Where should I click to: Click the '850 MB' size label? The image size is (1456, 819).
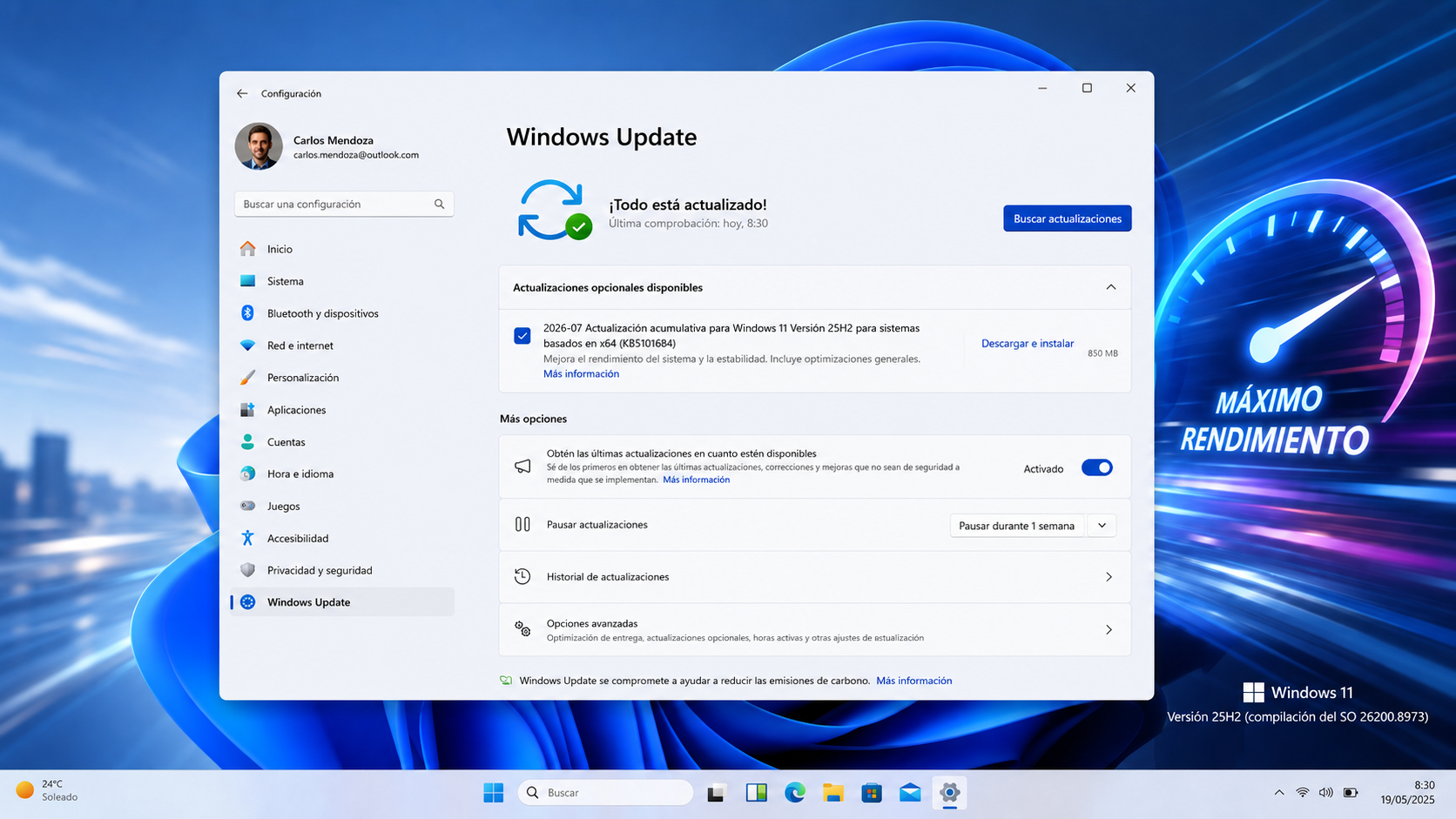[1102, 353]
